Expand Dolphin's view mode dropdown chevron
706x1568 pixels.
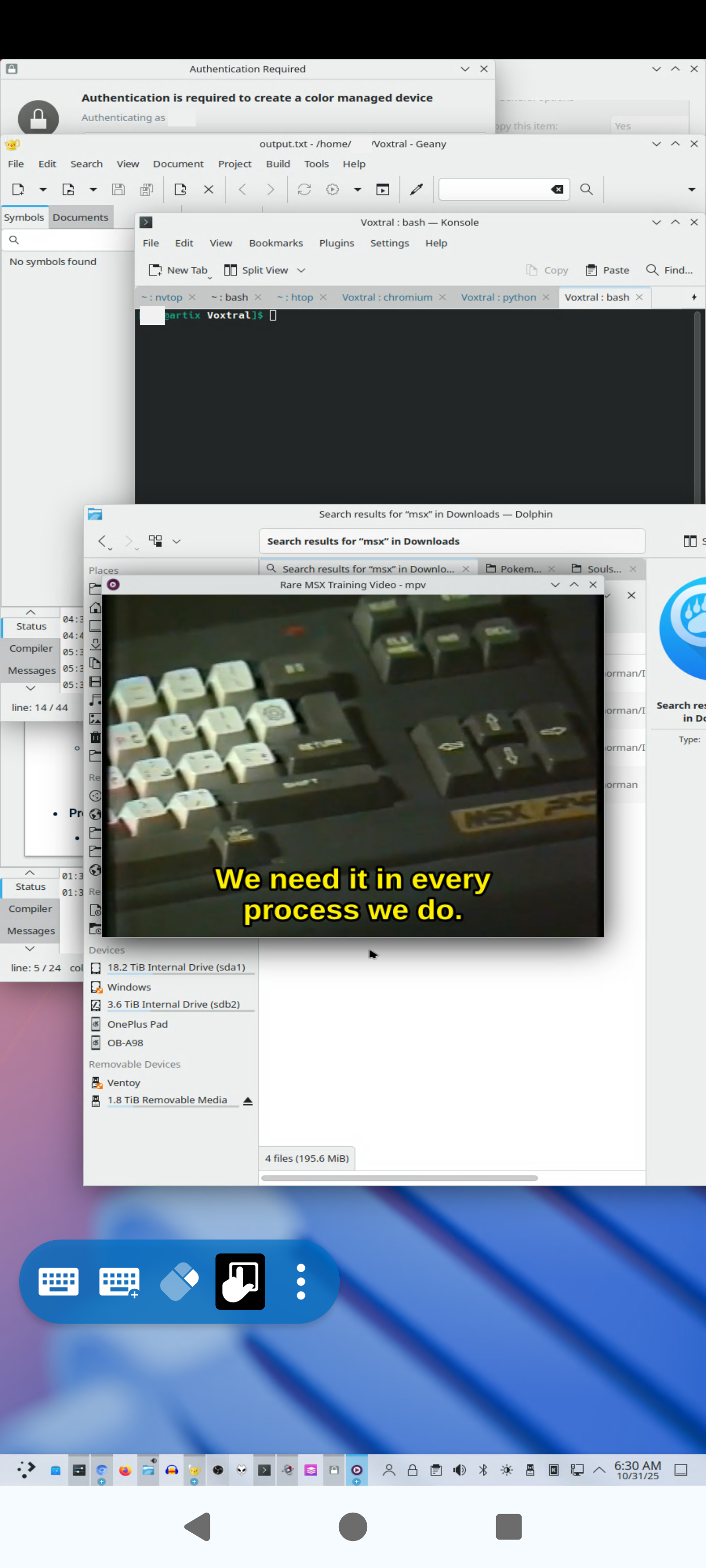(x=176, y=541)
